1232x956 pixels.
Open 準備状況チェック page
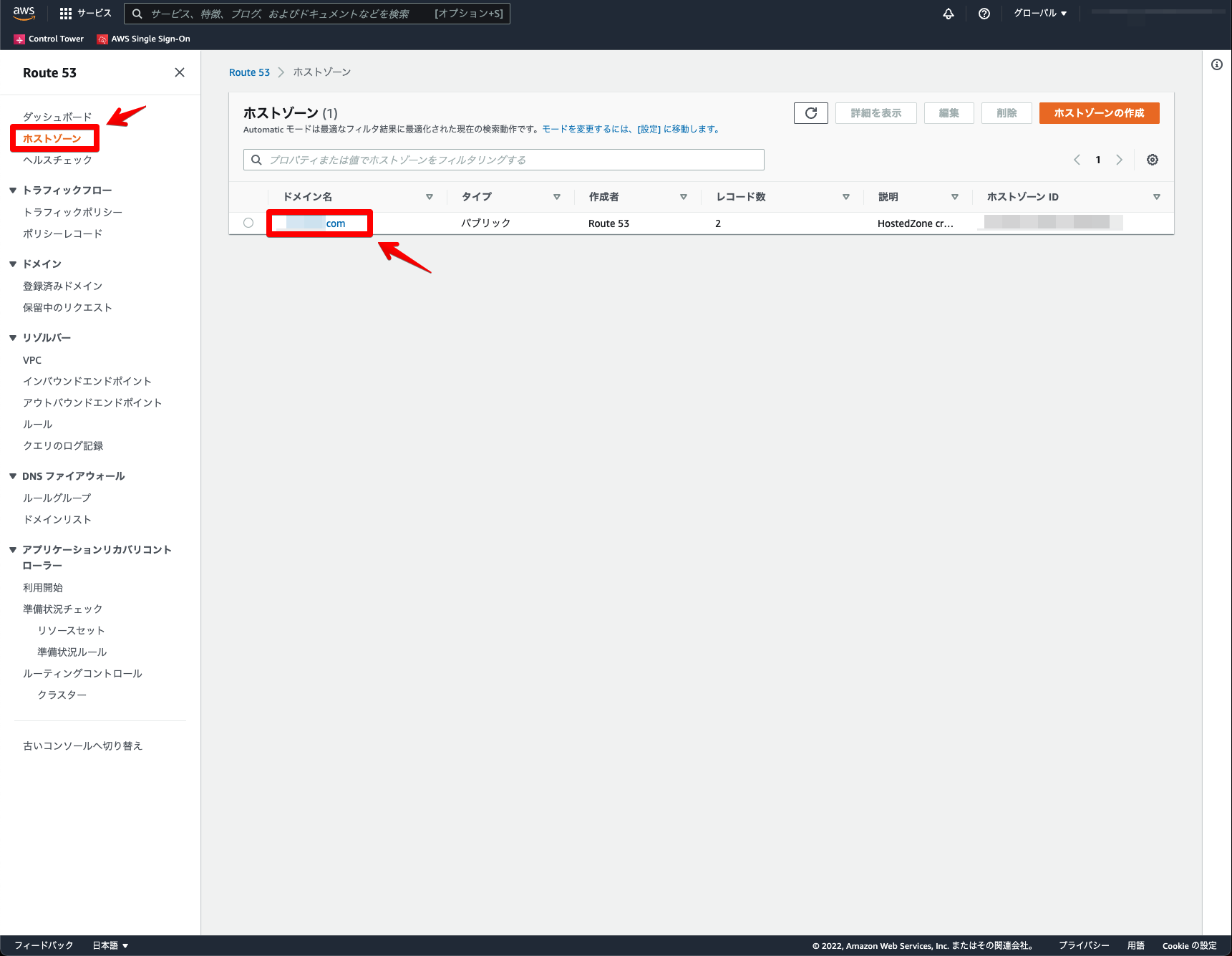[63, 609]
